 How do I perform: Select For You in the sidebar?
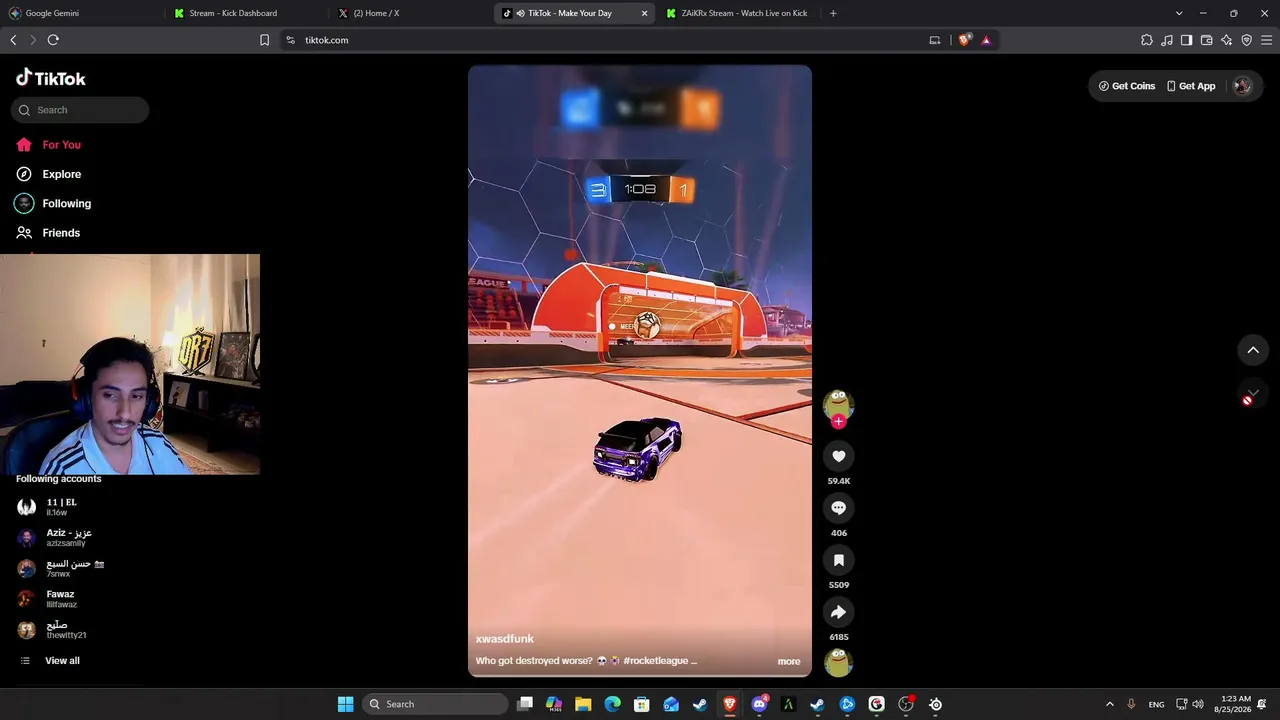tap(49, 145)
